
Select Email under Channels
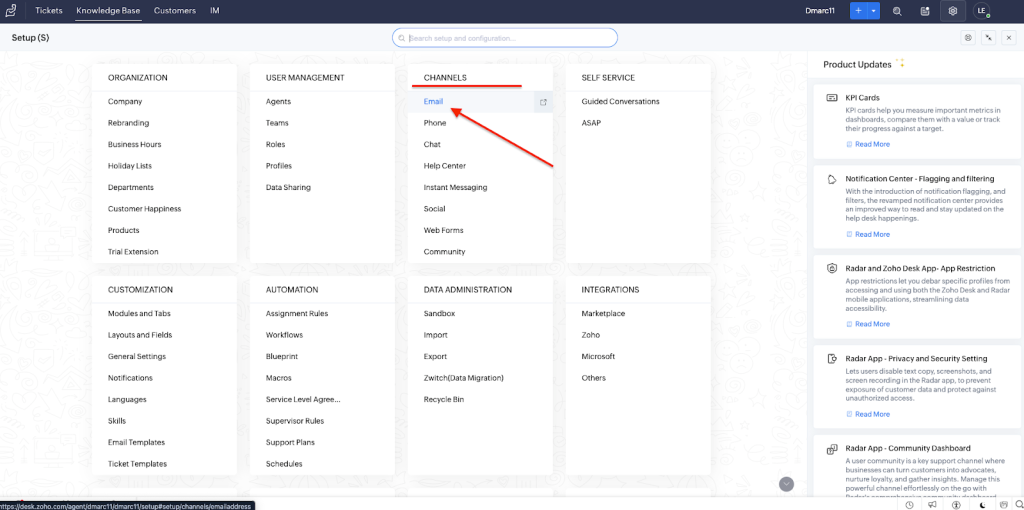point(433,102)
